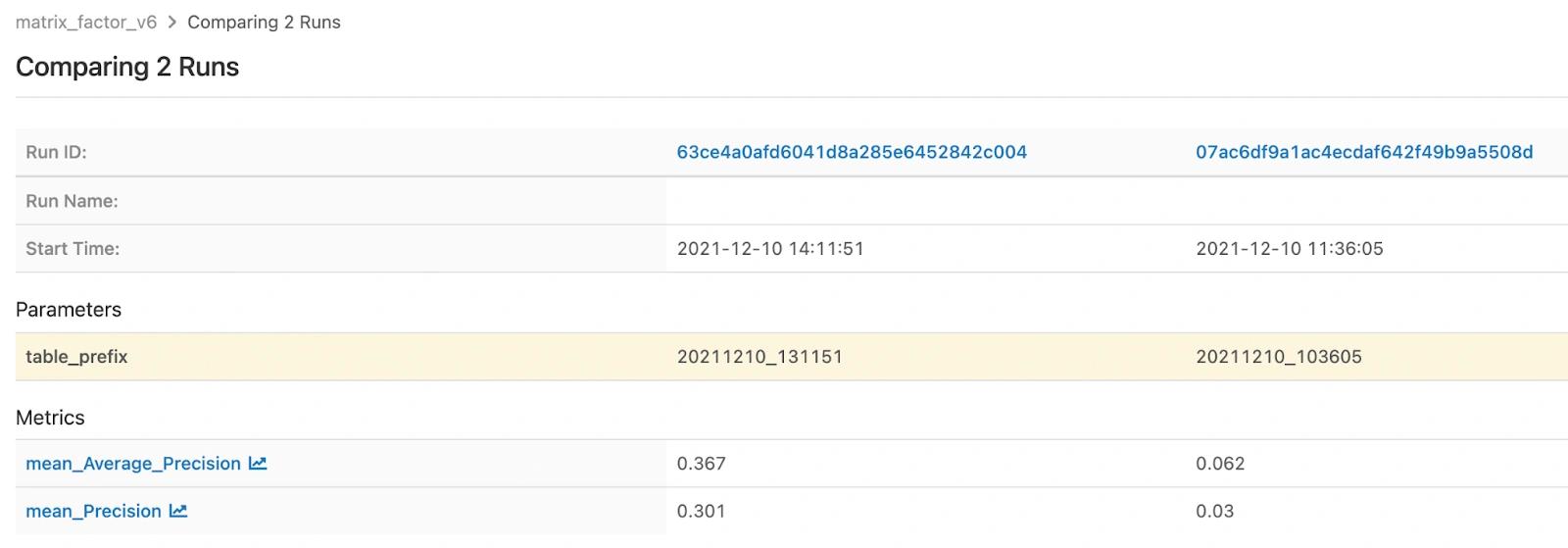Click table_prefix value 20211210_131151
This screenshot has height=548, width=1568.
(759, 357)
